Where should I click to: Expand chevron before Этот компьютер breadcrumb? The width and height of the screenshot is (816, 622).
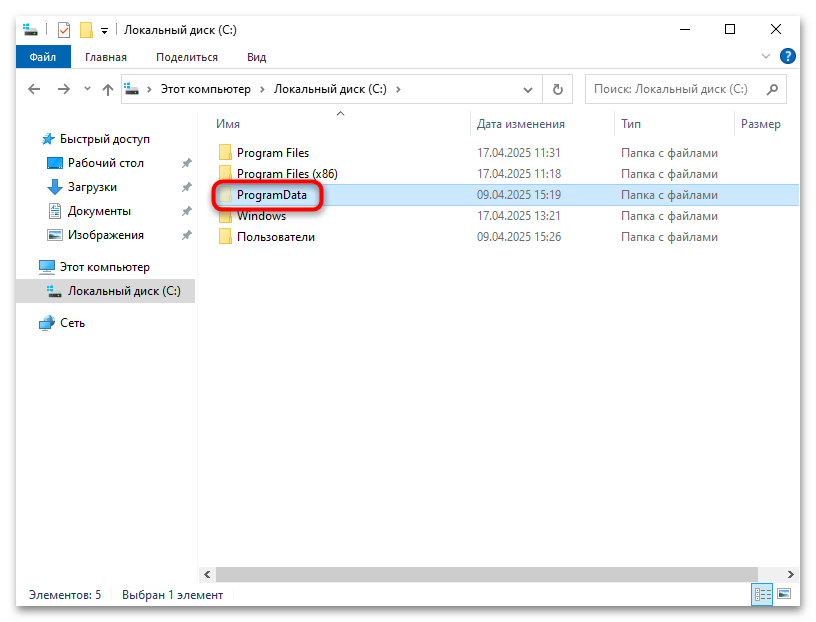149,90
